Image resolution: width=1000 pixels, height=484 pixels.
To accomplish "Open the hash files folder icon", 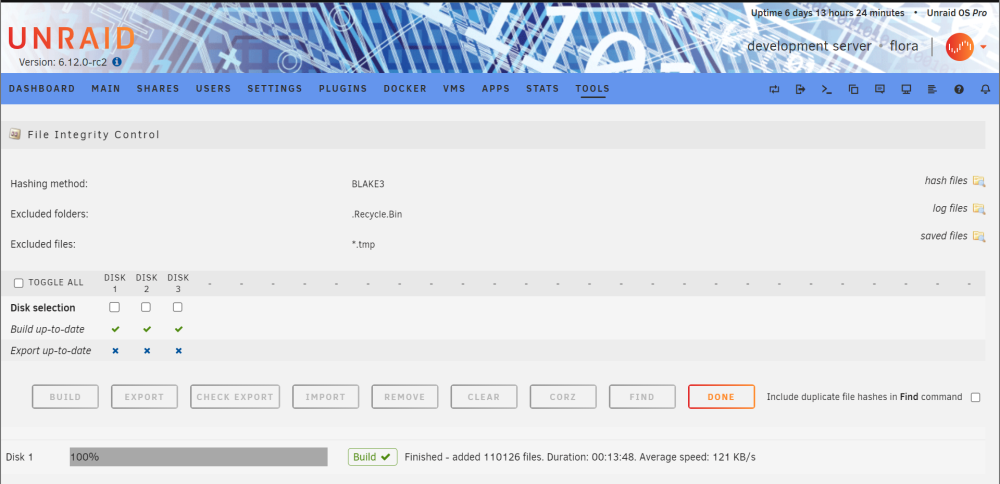I will (978, 181).
